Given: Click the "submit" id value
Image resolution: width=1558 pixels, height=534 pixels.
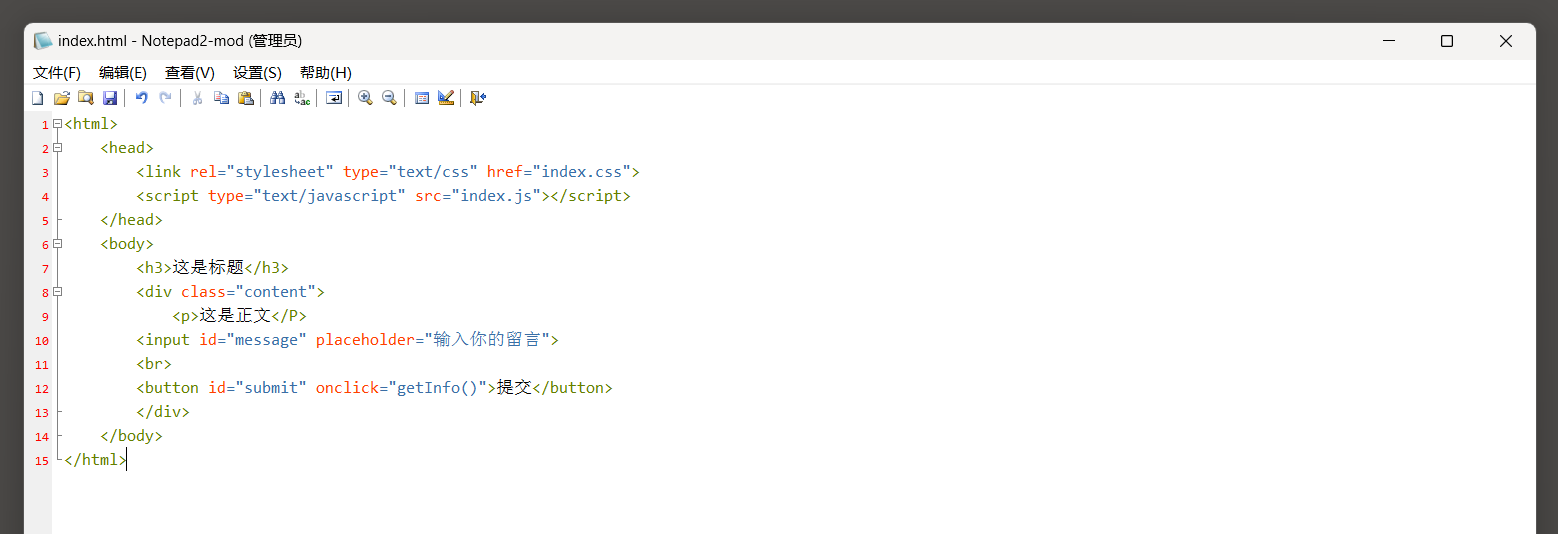Looking at the screenshot, I should pyautogui.click(x=271, y=388).
